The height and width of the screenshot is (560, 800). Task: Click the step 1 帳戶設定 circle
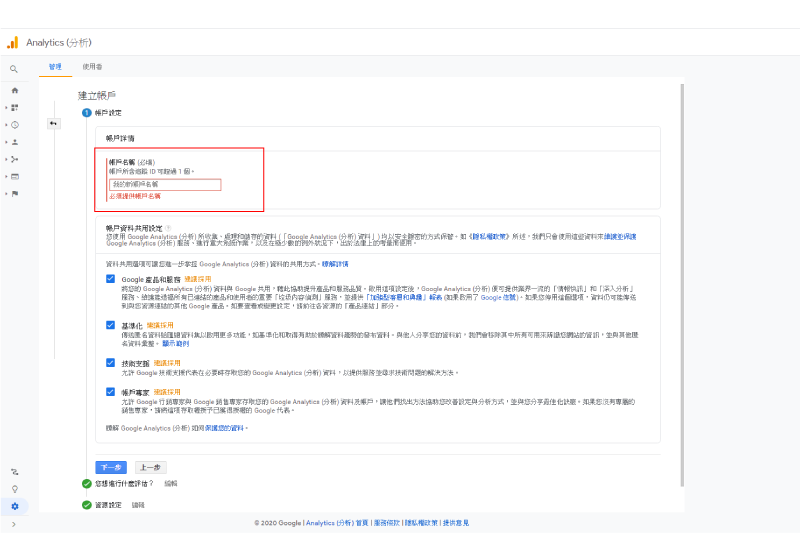click(x=87, y=113)
